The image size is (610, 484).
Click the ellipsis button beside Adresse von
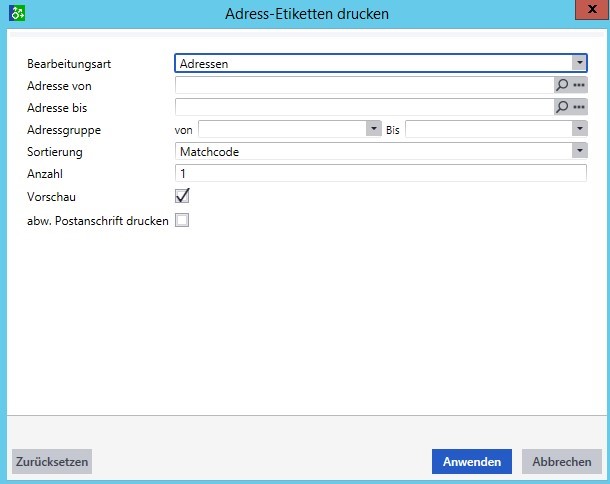pyautogui.click(x=579, y=86)
